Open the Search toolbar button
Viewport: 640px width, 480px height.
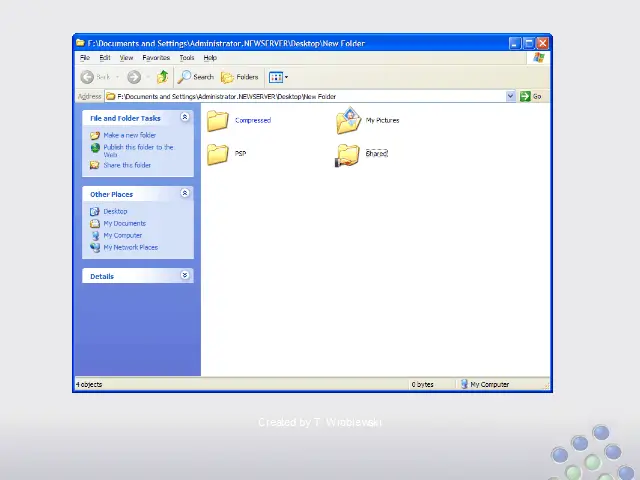196,77
